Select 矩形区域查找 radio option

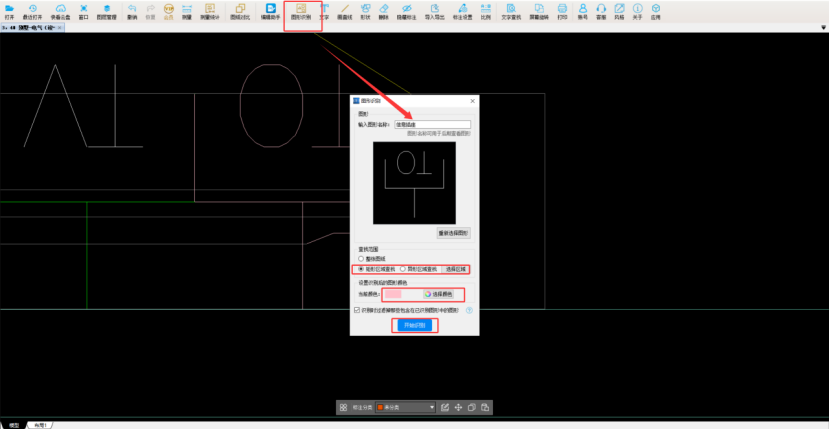tap(362, 269)
